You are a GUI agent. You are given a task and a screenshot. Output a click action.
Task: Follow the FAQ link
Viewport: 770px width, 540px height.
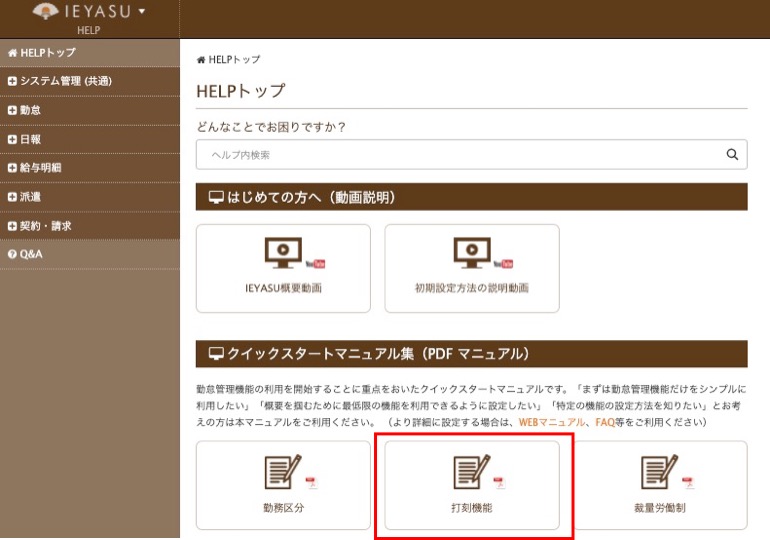click(605, 422)
